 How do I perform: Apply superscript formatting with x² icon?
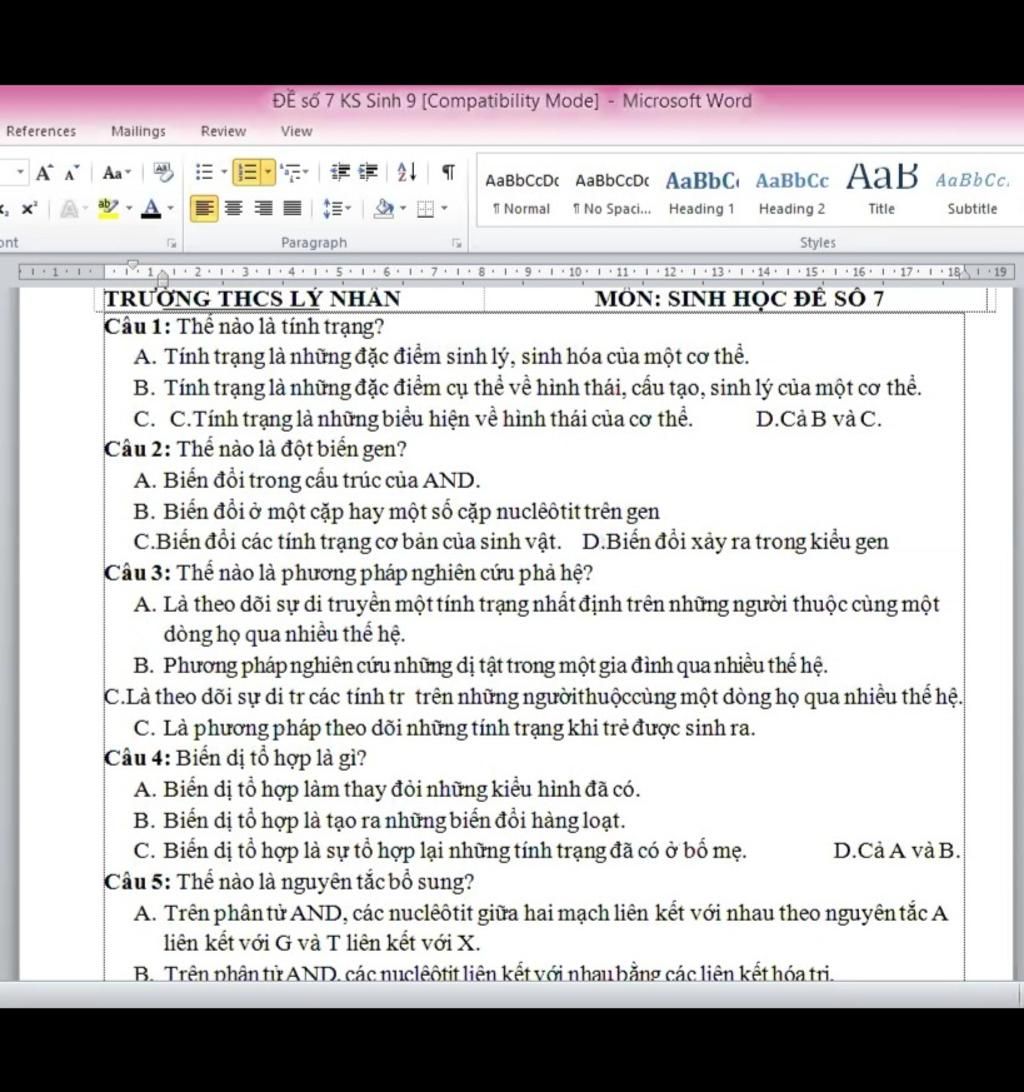pos(30,209)
